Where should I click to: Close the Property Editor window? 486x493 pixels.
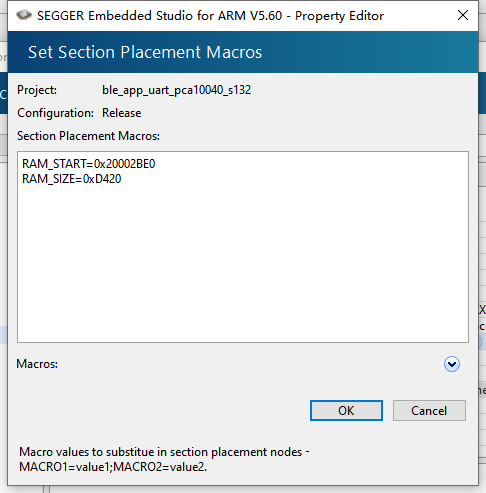tap(463, 15)
